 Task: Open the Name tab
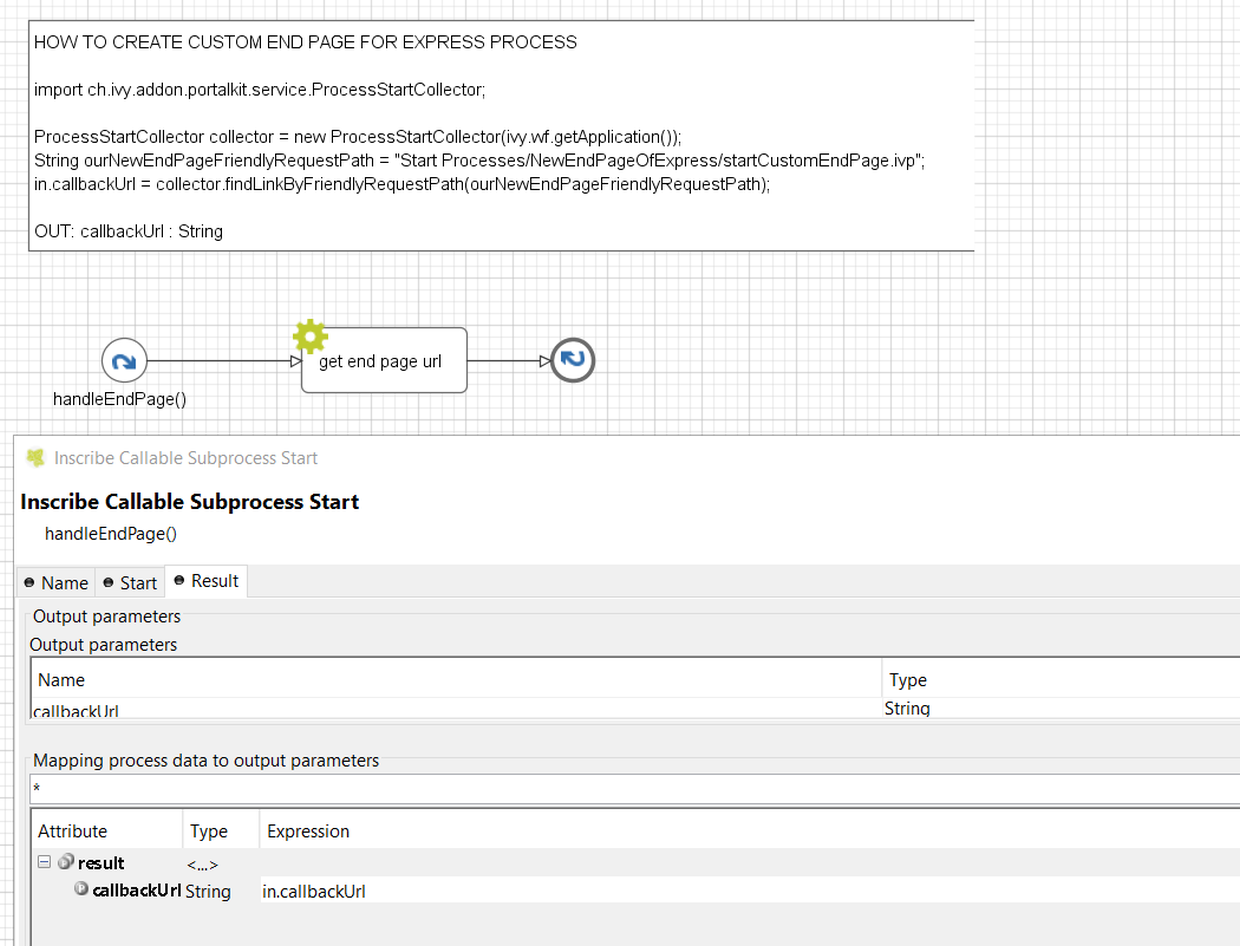point(56,583)
